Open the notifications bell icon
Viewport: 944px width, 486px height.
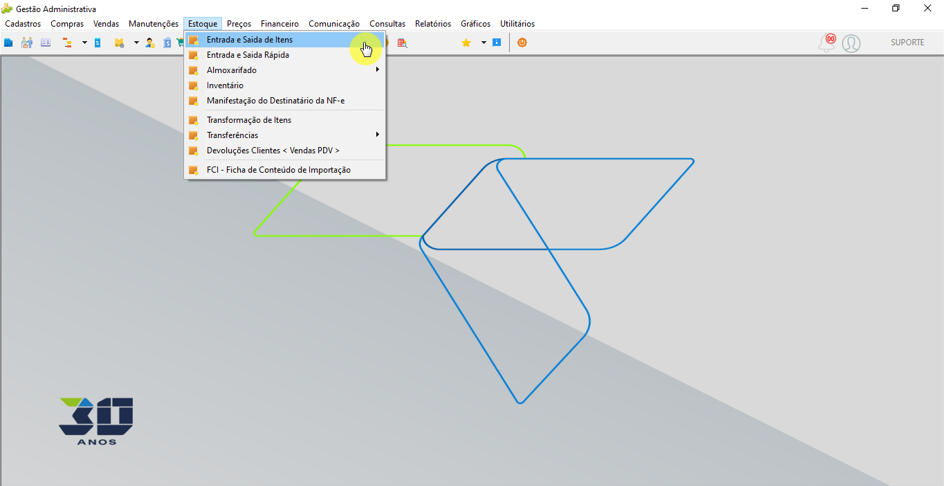pos(827,43)
